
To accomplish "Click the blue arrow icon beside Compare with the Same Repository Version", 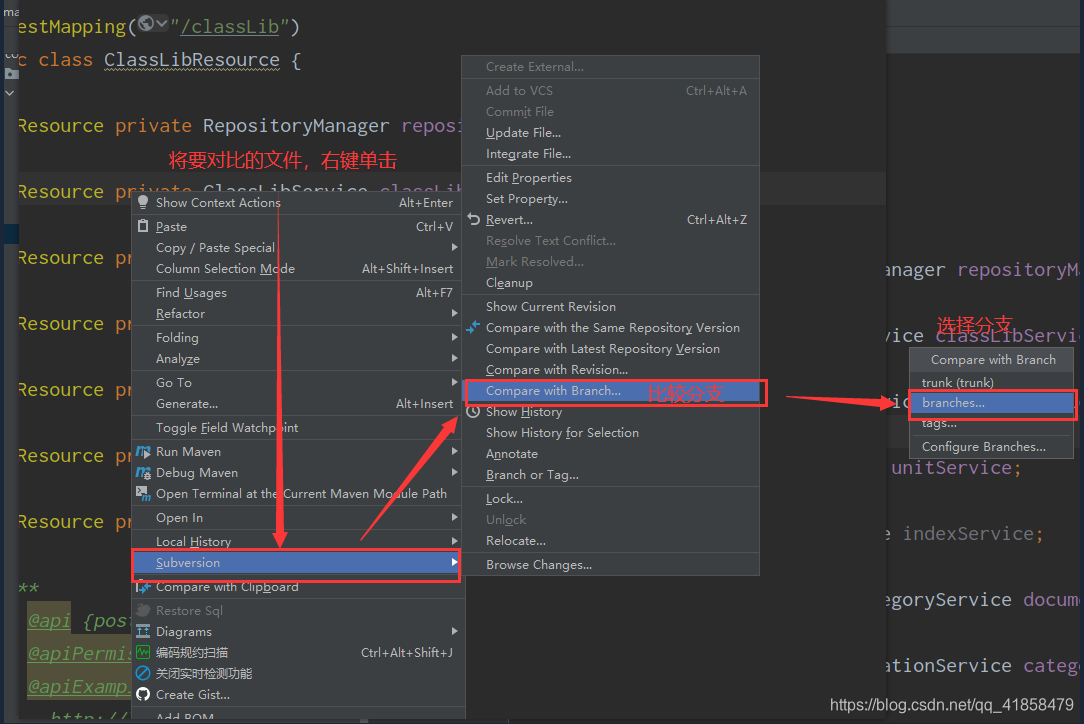I will [x=474, y=327].
